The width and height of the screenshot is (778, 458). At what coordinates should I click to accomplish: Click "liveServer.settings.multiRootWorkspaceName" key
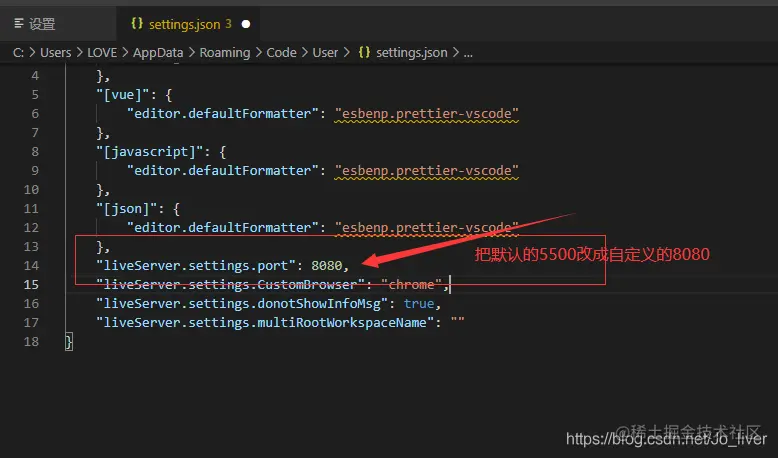(265, 323)
